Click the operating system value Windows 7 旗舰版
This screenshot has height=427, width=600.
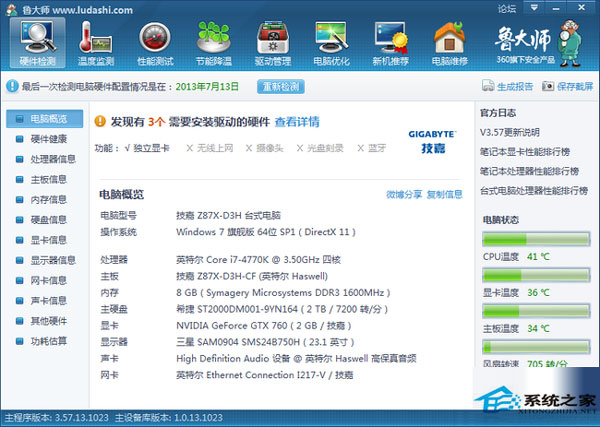266,232
